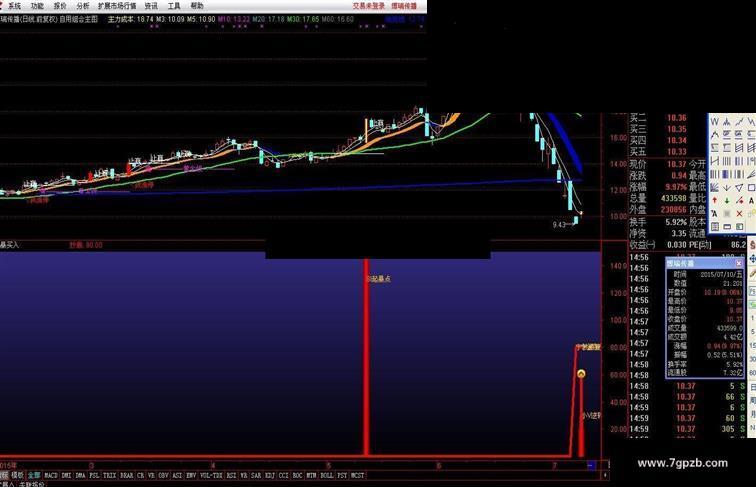Switch to the BRAR indicator tab
The width and height of the screenshot is (756, 487).
(x=126, y=475)
